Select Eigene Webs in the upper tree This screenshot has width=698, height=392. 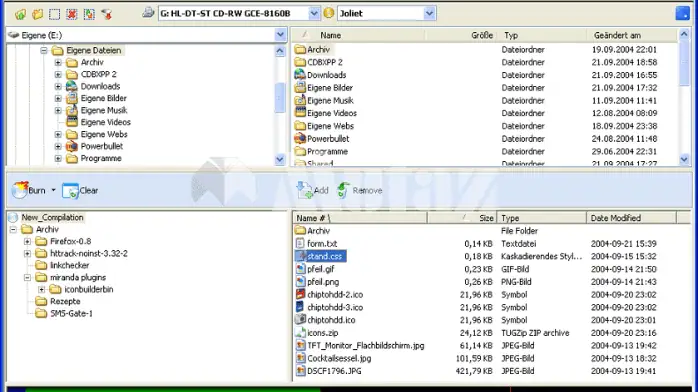pos(104,134)
